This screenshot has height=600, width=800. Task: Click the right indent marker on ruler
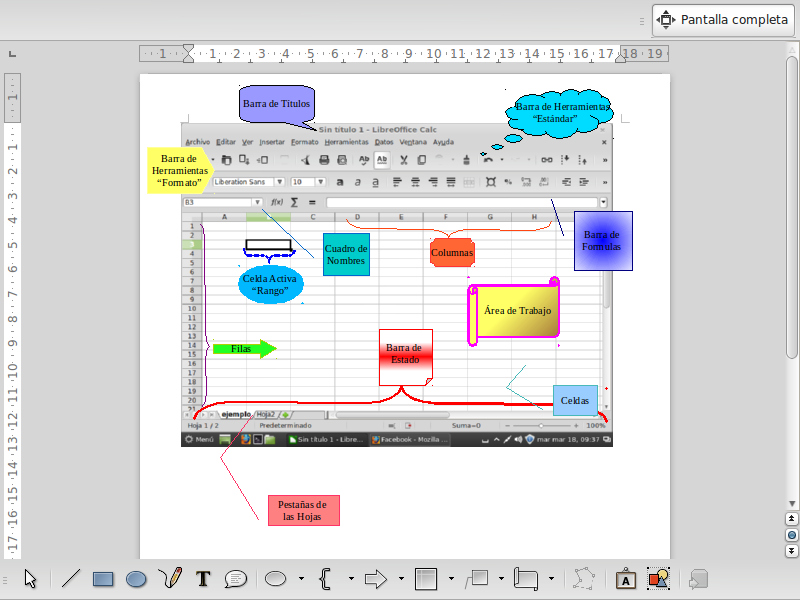pos(620,58)
